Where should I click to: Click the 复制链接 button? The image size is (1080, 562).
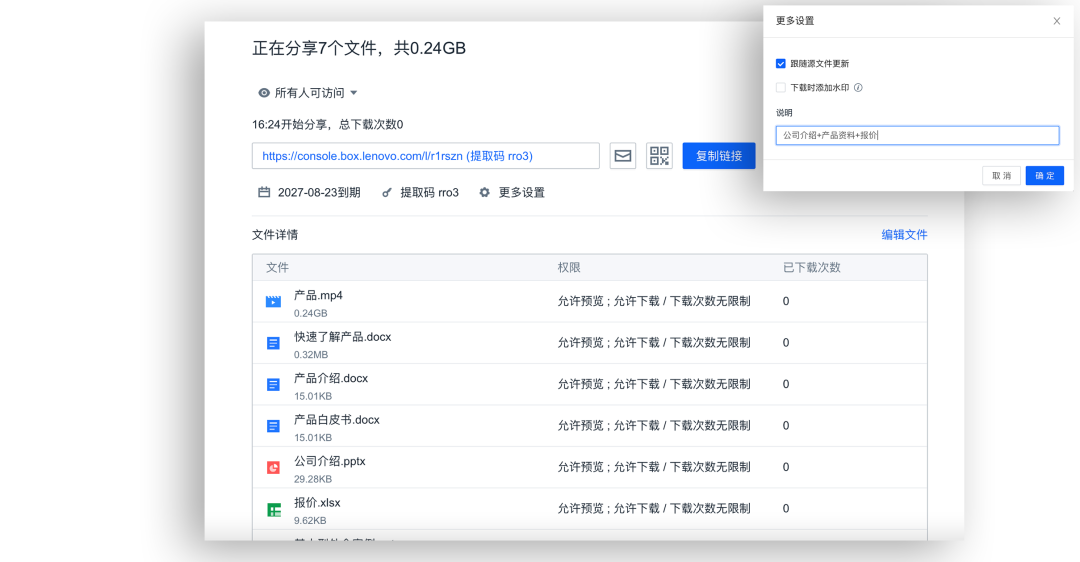(x=718, y=156)
